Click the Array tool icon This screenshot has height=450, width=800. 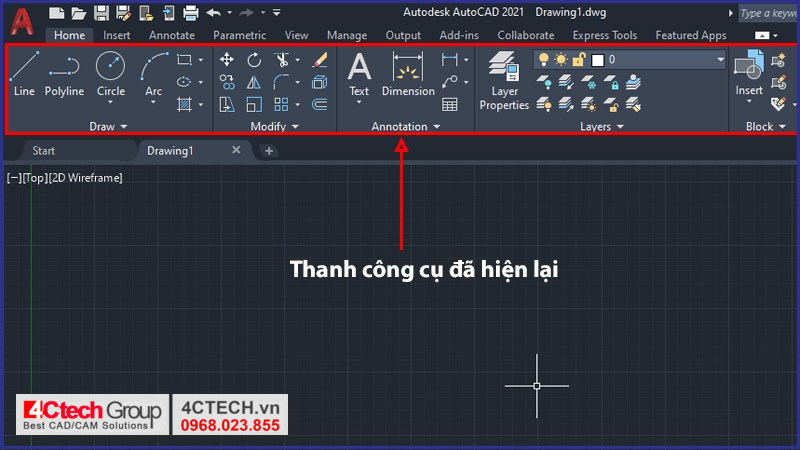coord(281,105)
